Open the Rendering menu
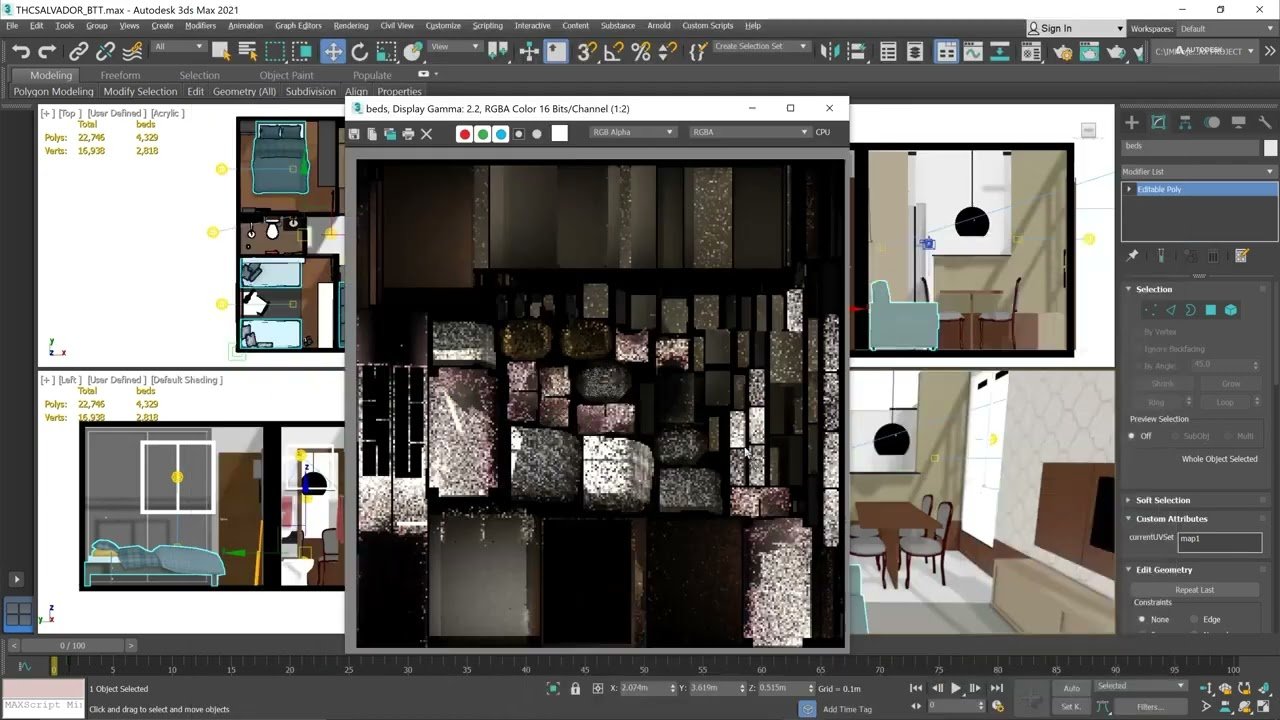 pyautogui.click(x=350, y=26)
